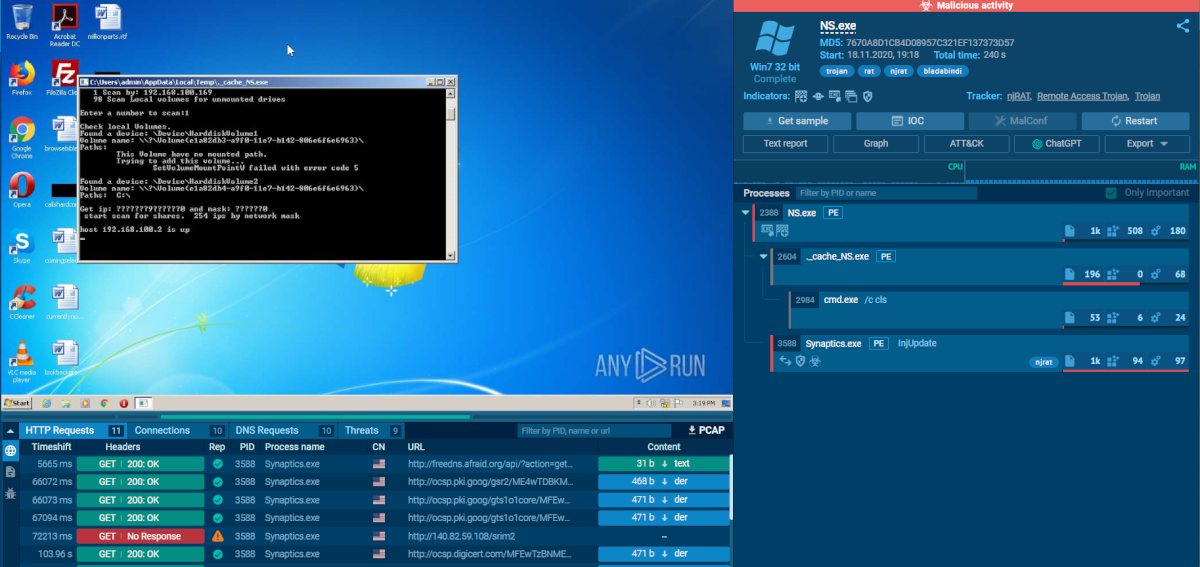Collapse the _cache_NS.exe process subtree
The width and height of the screenshot is (1200, 567).
tap(765, 256)
